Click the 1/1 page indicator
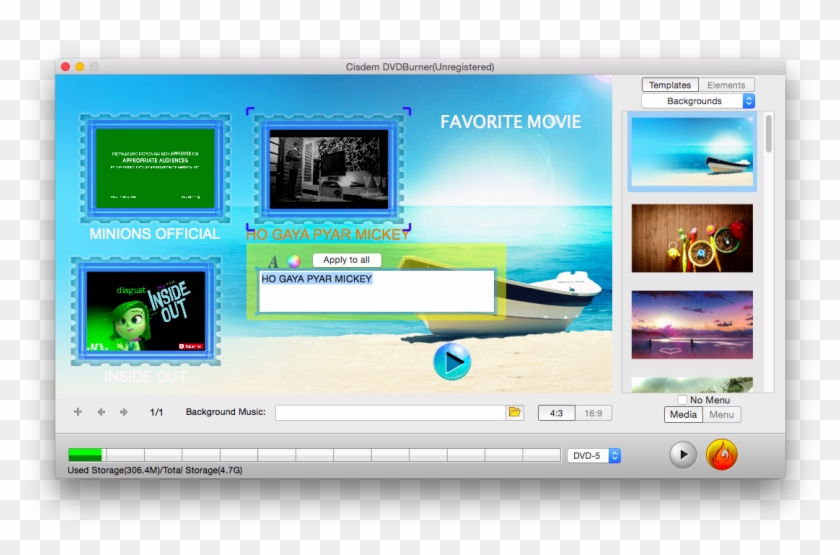The height and width of the screenshot is (555, 840). point(156,412)
